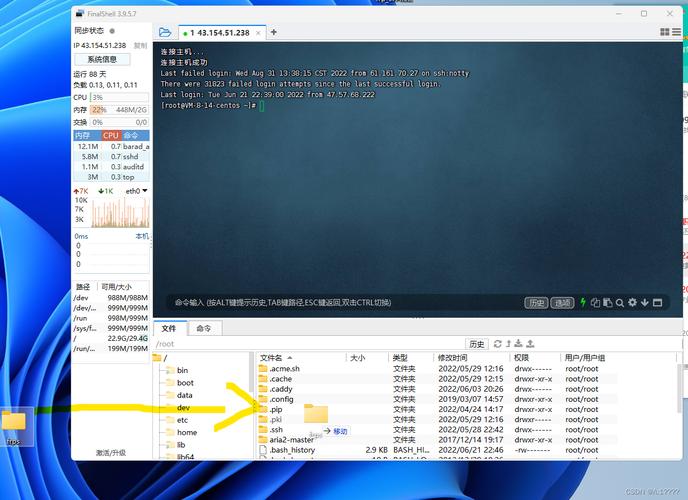Toggle terminal fullscreen window icon
The height and width of the screenshot is (500, 688).
point(657,303)
